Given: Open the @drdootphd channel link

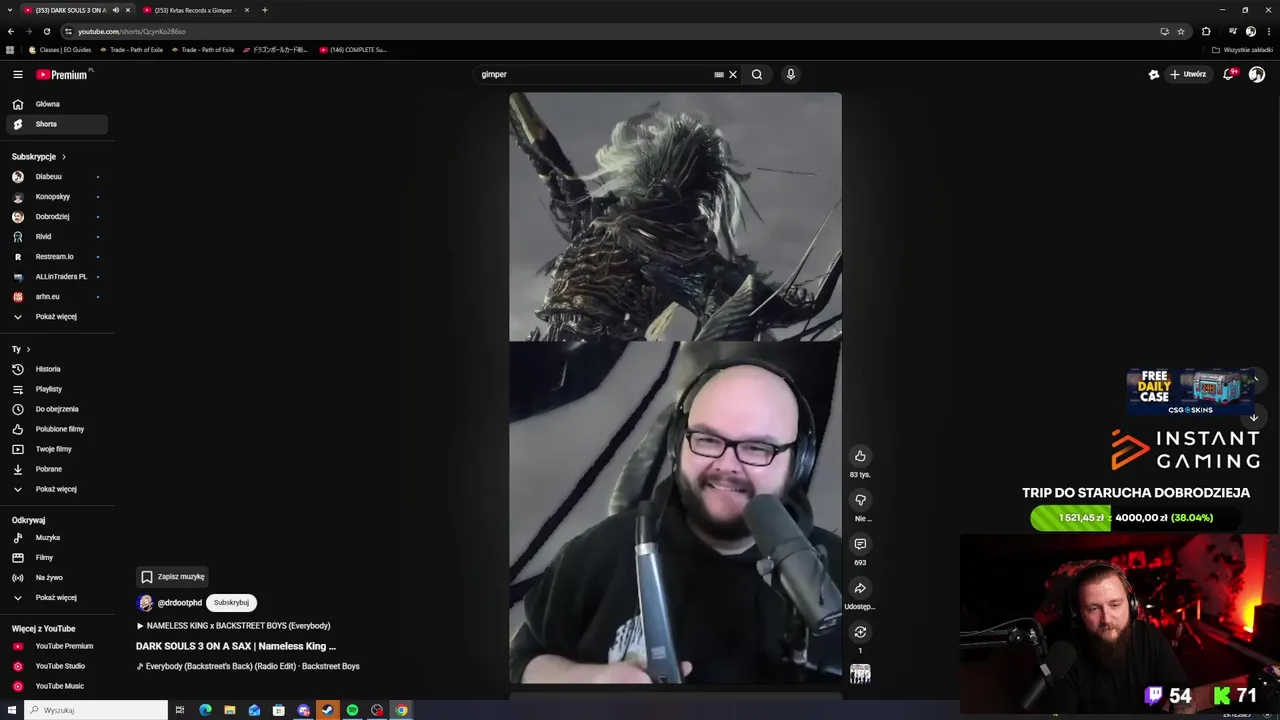Looking at the screenshot, I should pyautogui.click(x=179, y=603).
